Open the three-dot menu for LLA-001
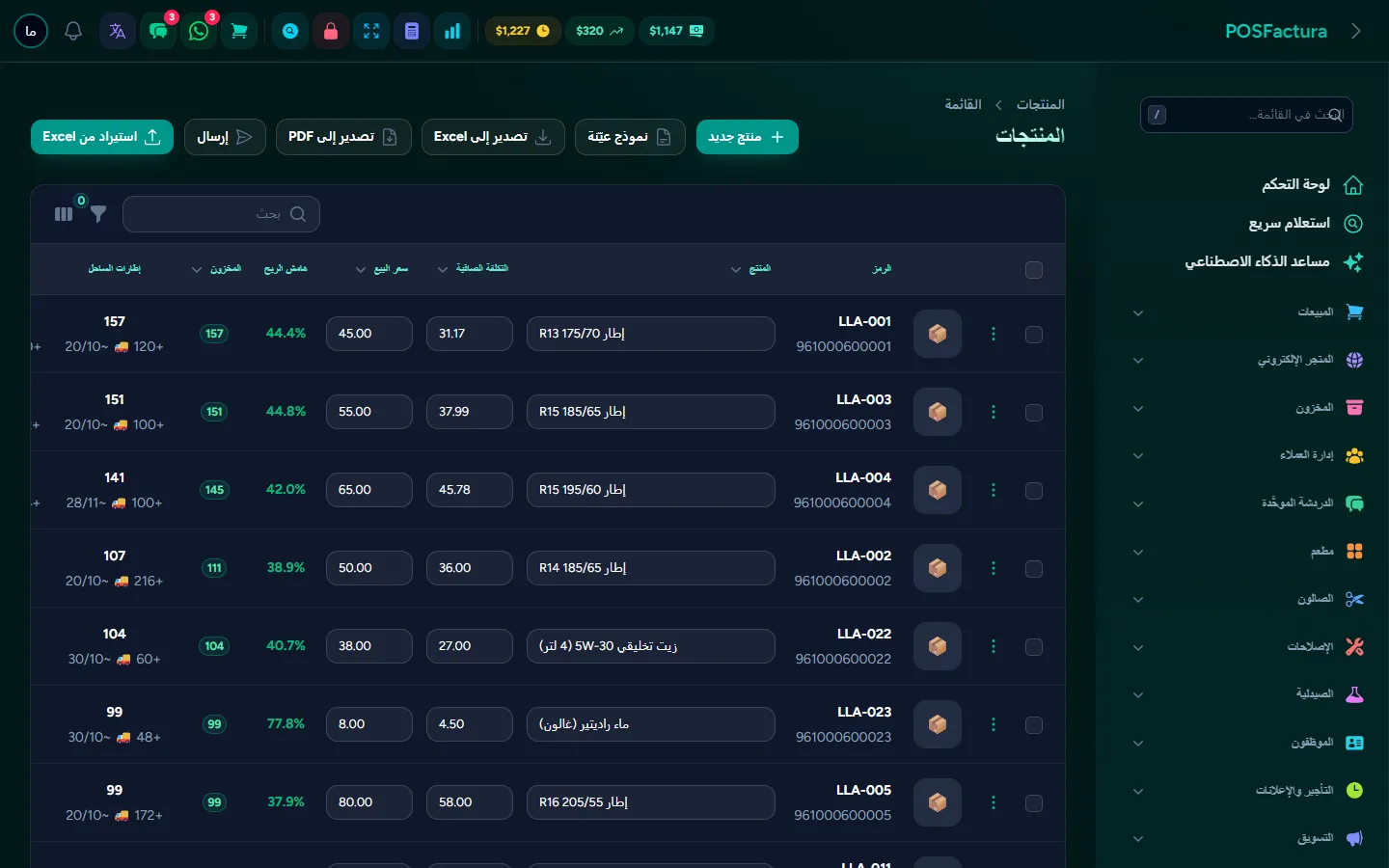The width and height of the screenshot is (1389, 868). click(x=994, y=334)
